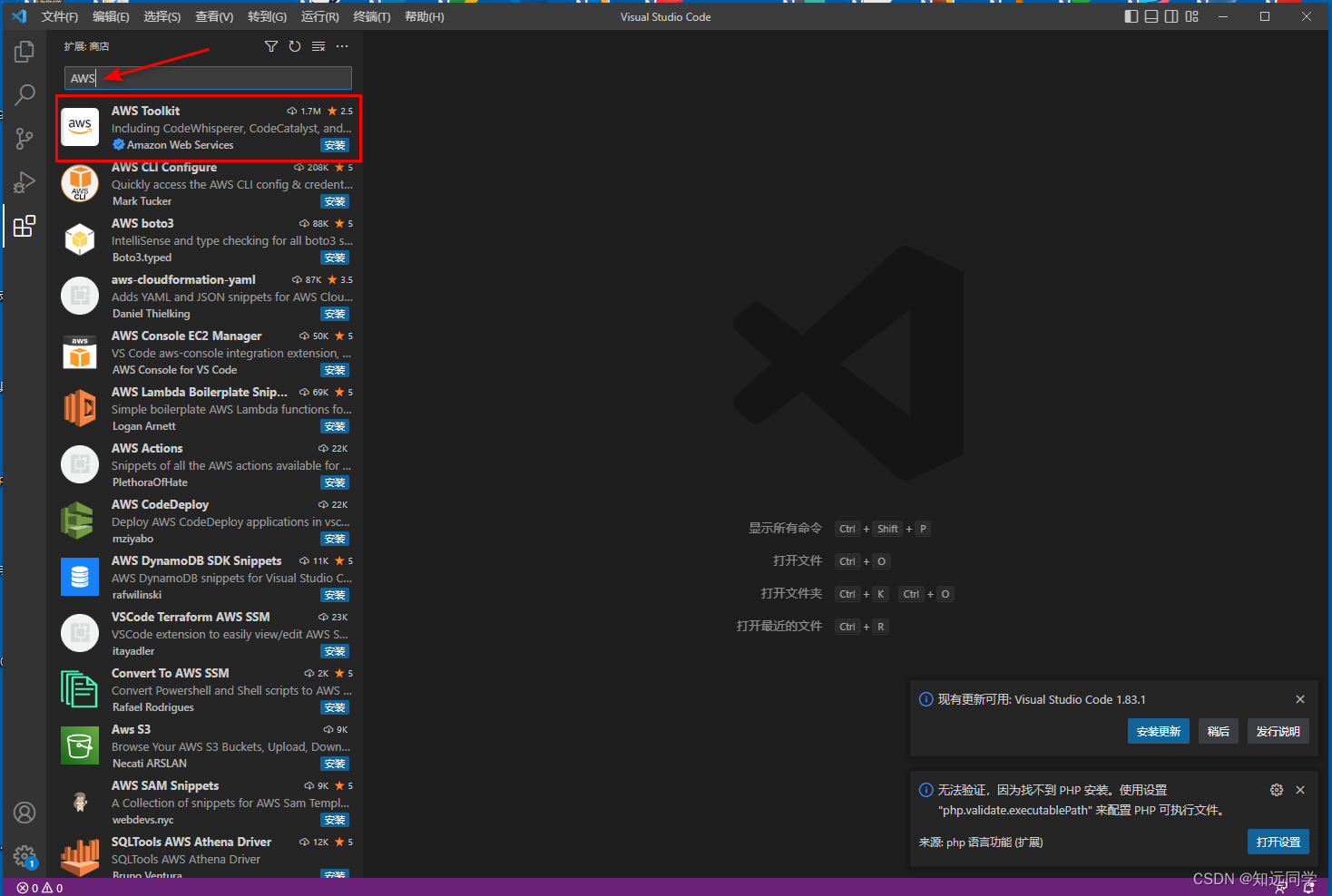Image resolution: width=1332 pixels, height=896 pixels.
Task: Open AWS SAM Snippets extension title
Action: pyautogui.click(x=165, y=785)
